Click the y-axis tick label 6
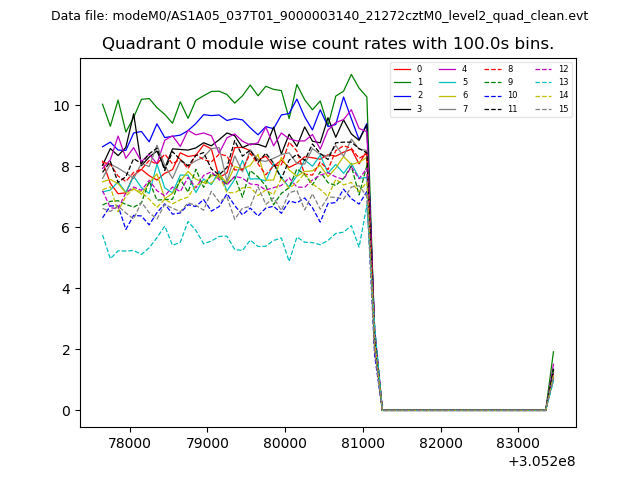This screenshot has width=640, height=480. tap(65, 228)
